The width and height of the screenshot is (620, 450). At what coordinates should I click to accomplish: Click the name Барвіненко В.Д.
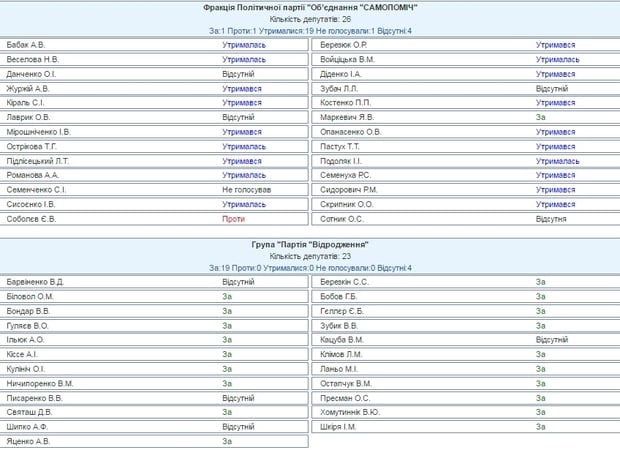[35, 282]
